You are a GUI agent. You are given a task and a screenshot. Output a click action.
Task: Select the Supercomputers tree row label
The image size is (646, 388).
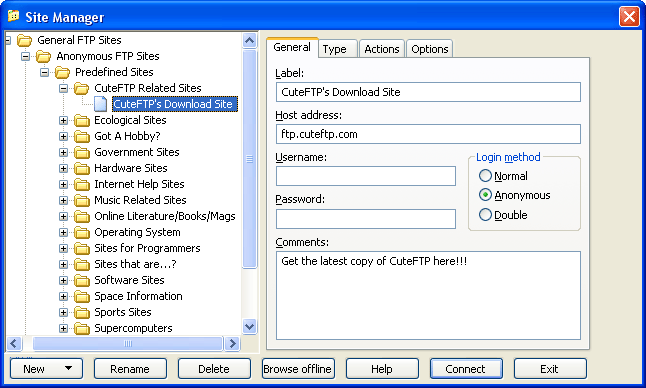click(133, 328)
